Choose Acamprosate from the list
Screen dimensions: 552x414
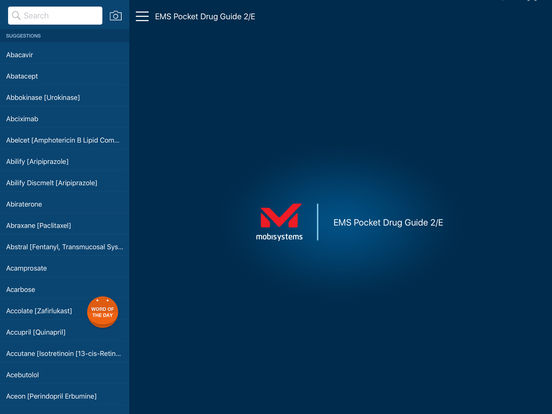64,268
